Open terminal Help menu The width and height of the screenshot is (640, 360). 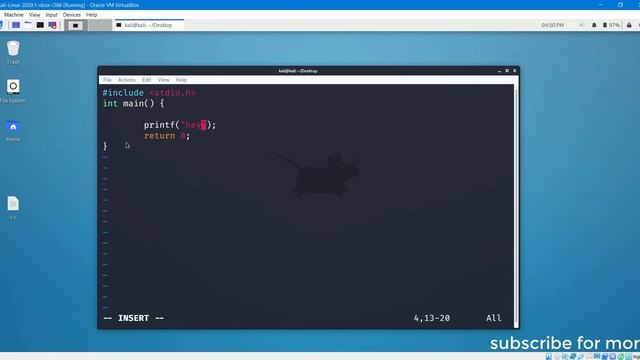click(181, 80)
